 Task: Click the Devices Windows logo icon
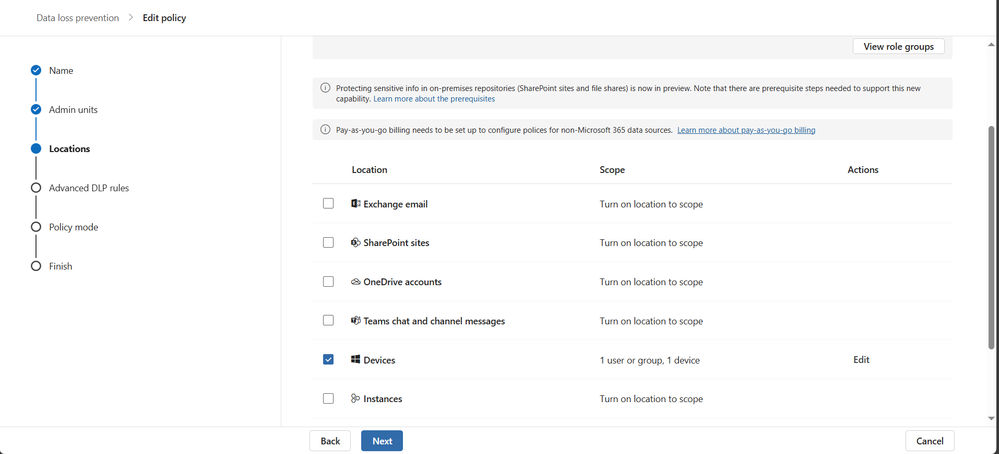point(355,360)
